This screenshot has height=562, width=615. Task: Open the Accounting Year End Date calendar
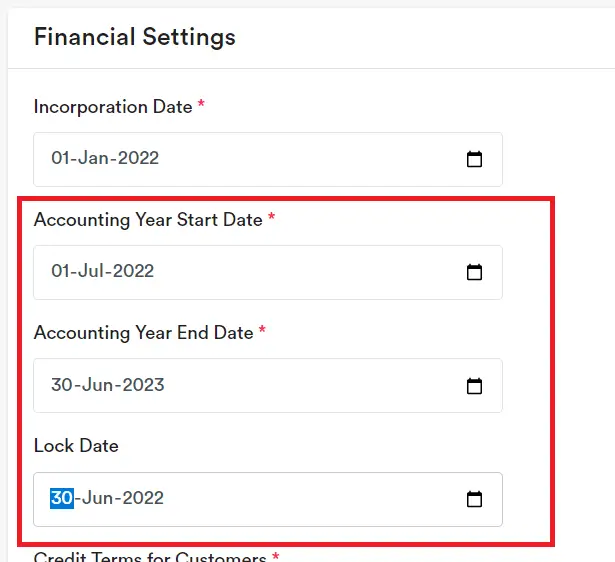475,386
